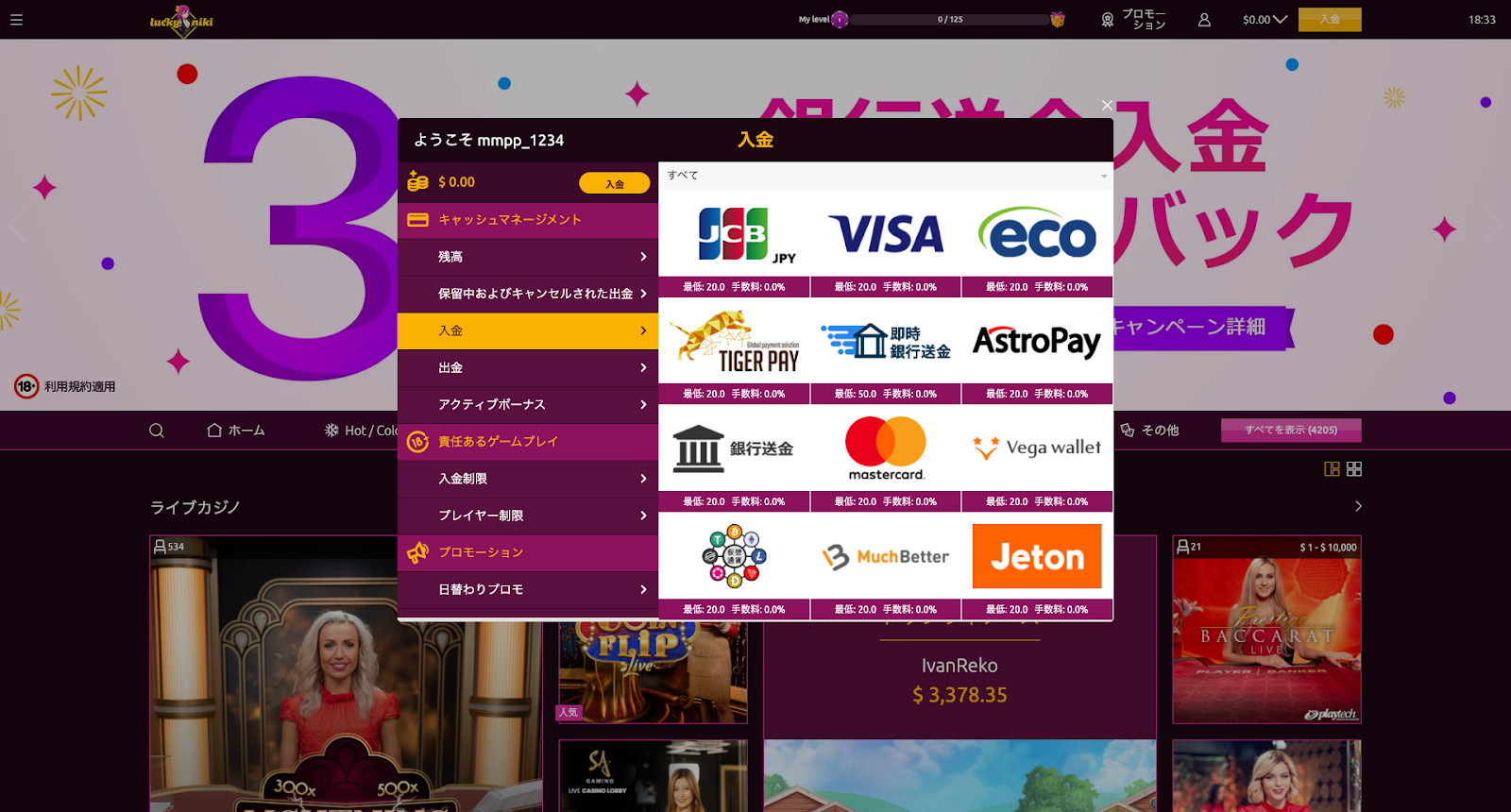Viewport: 1511px width, 812px height.
Task: Click the next arrow beside ライブカジノ row
Action: point(1358,507)
